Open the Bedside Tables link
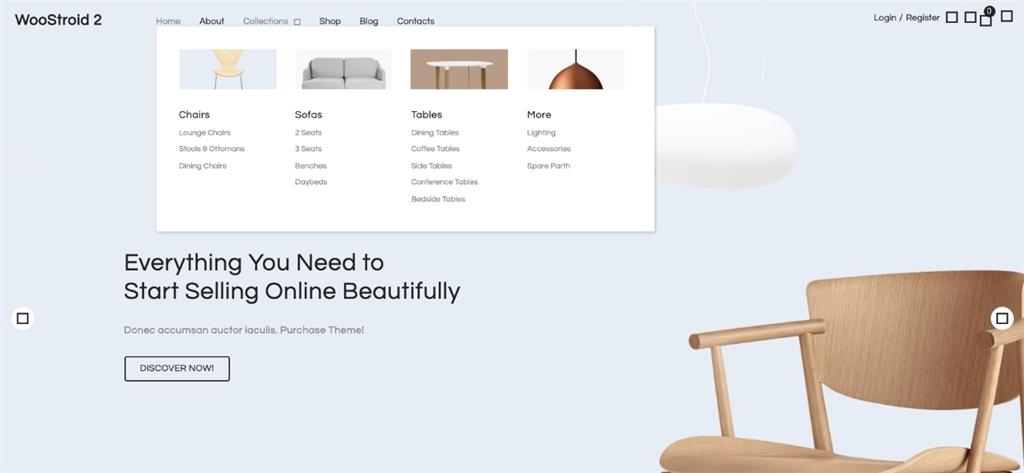This screenshot has width=1024, height=473. click(438, 199)
